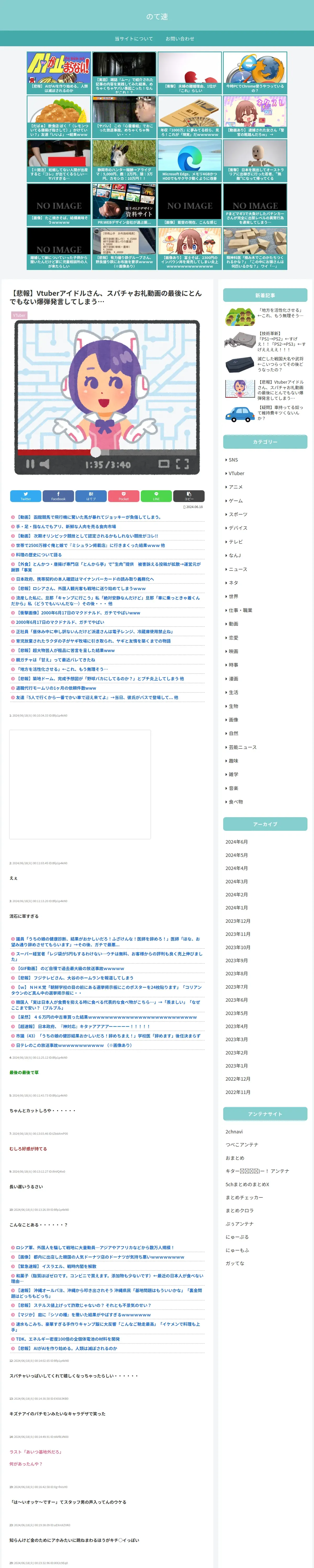Open link '退職代行モームリの1ヶ月の依頼件数www'
Viewport: 314px width, 1568px height.
(x=56, y=688)
